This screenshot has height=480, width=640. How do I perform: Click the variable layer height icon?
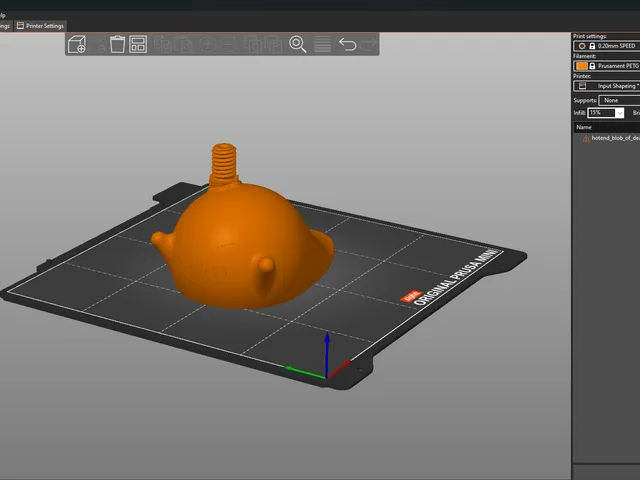(x=322, y=44)
